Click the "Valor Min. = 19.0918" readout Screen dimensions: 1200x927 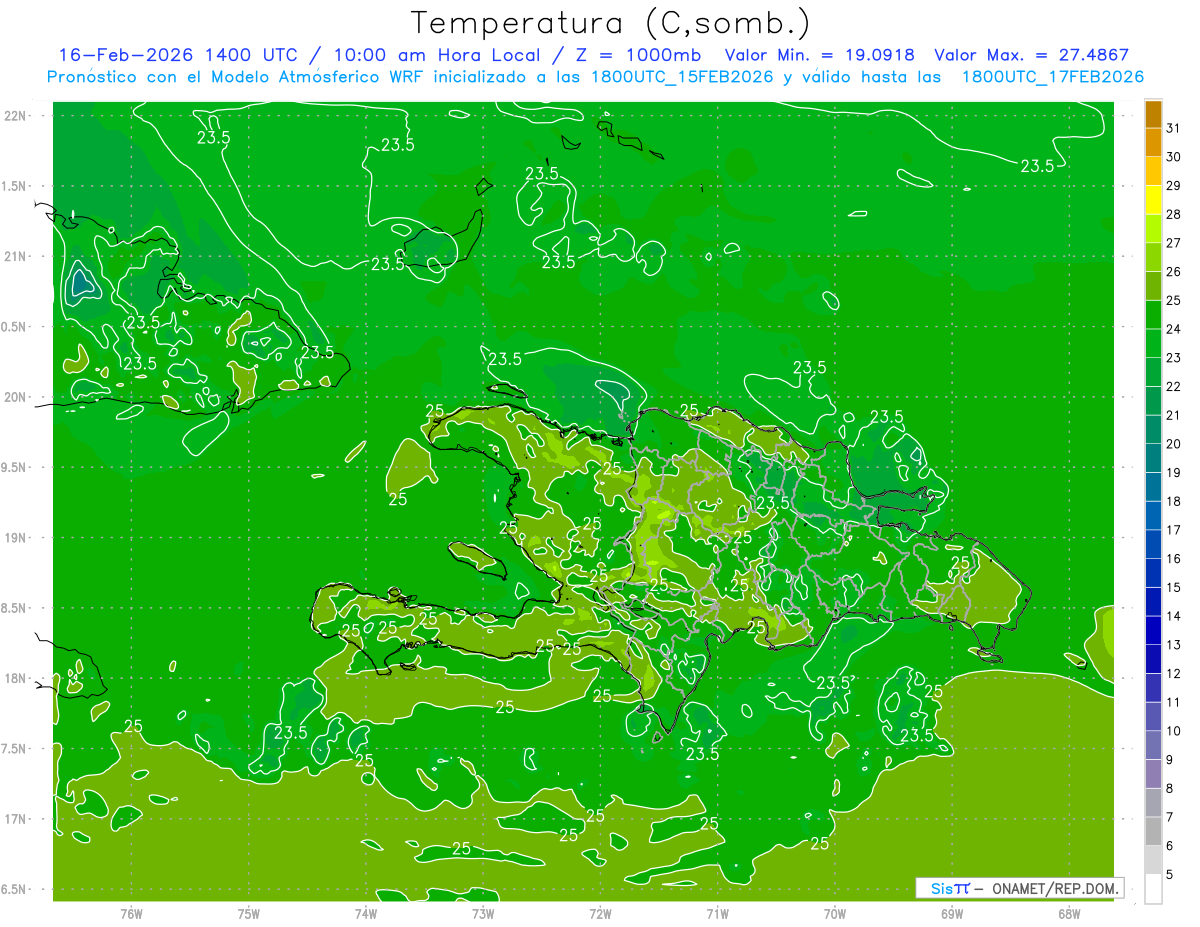coord(820,55)
